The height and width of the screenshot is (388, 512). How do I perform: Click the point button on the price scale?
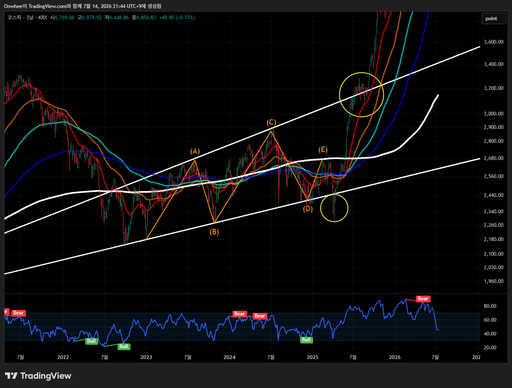494,18
